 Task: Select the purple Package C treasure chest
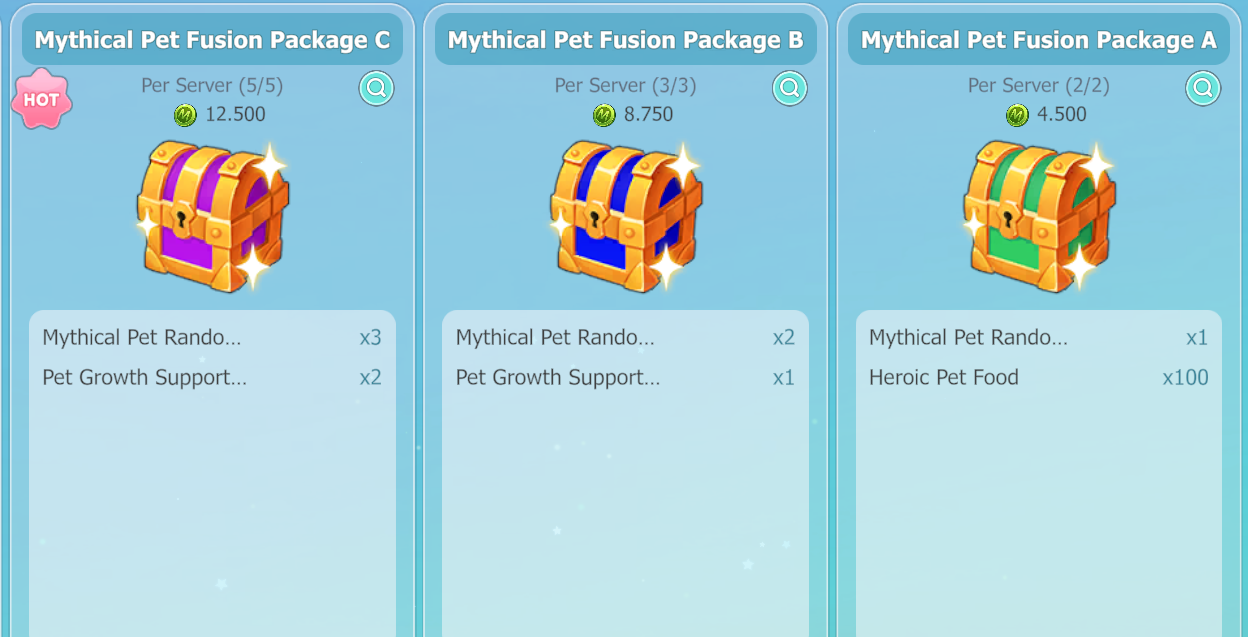pos(213,216)
